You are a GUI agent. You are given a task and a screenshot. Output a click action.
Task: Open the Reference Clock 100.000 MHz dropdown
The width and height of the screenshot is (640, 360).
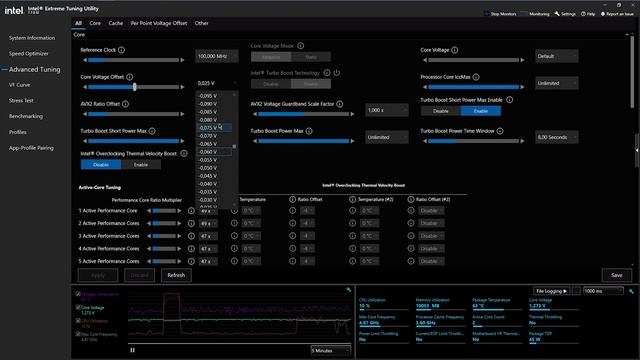click(217, 56)
